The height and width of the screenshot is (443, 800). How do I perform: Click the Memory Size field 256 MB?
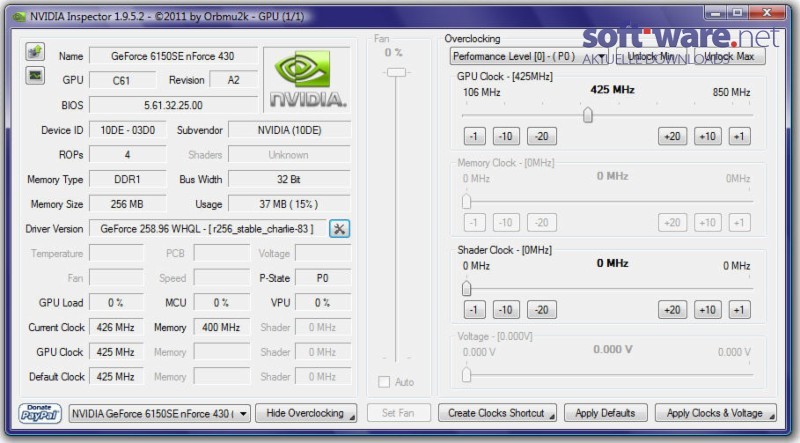[128, 204]
